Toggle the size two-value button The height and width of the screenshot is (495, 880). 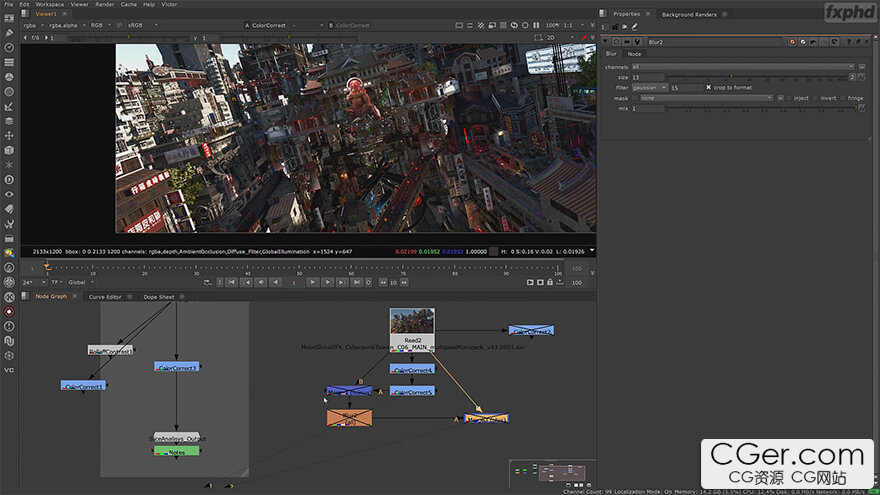click(852, 77)
